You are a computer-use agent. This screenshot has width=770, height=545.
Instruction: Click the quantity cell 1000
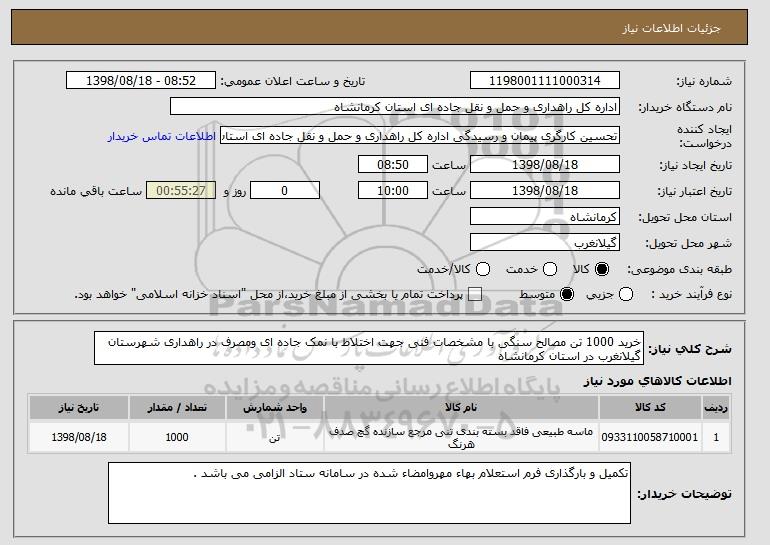pos(177,437)
